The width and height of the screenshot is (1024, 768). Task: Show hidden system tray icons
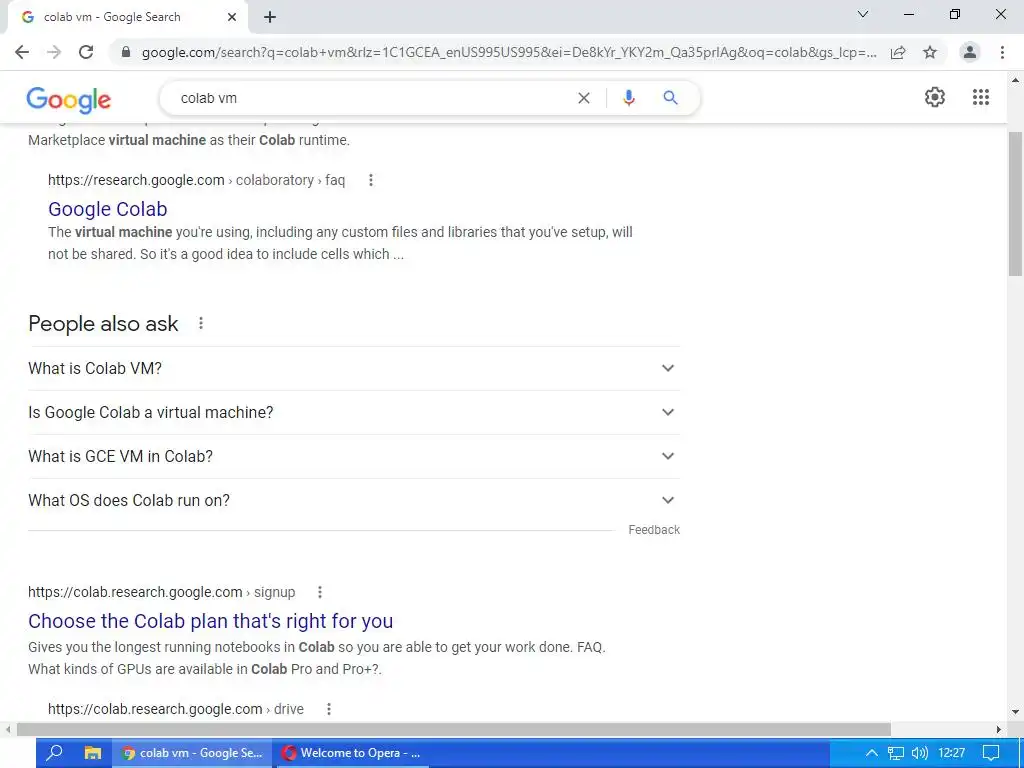click(871, 753)
